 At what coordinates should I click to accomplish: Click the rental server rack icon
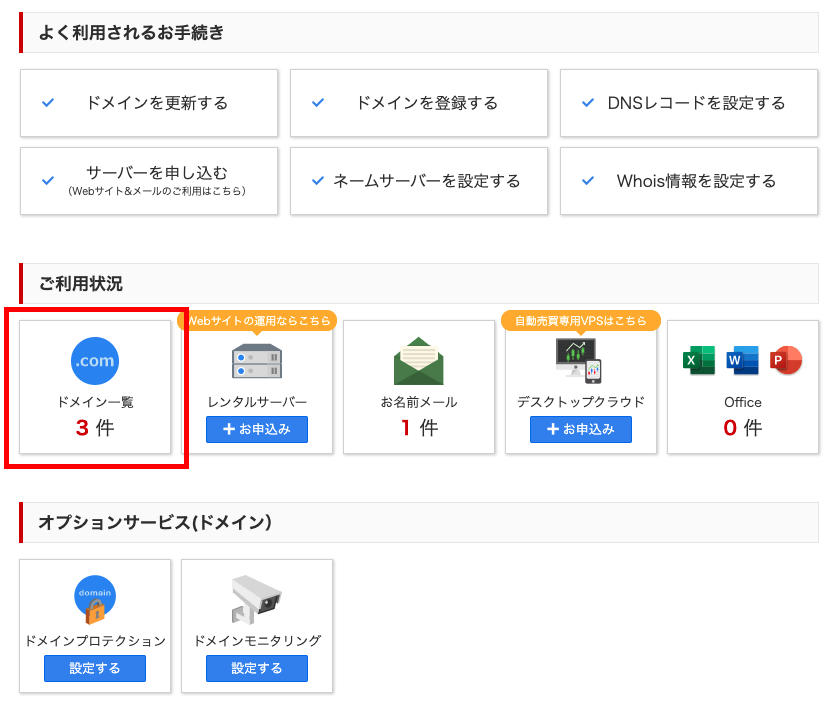coord(257,361)
